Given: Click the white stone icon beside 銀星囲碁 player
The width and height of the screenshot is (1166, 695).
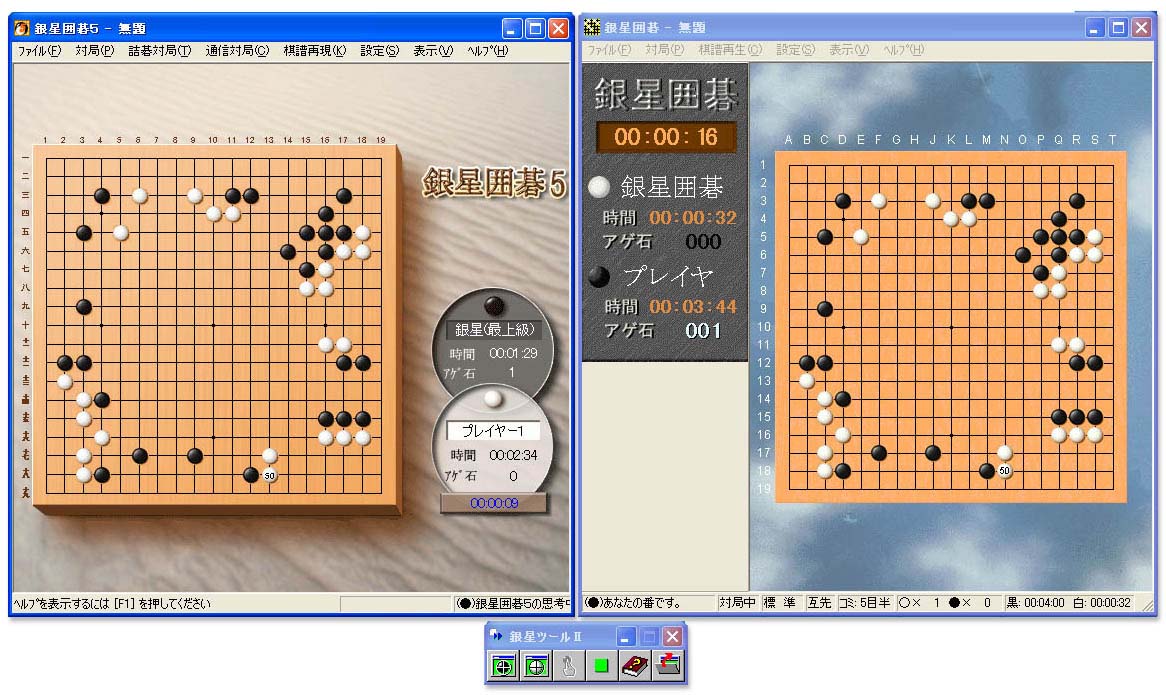Looking at the screenshot, I should coord(599,187).
